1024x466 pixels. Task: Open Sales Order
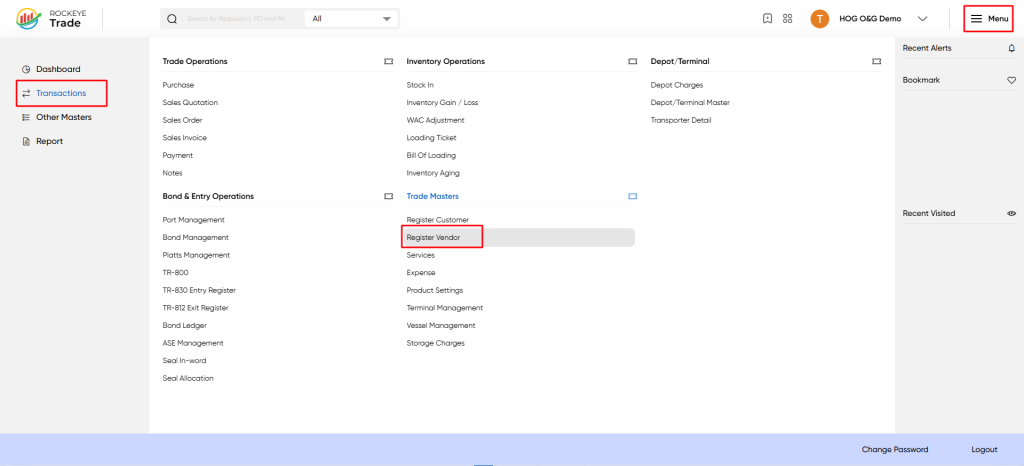tap(182, 121)
